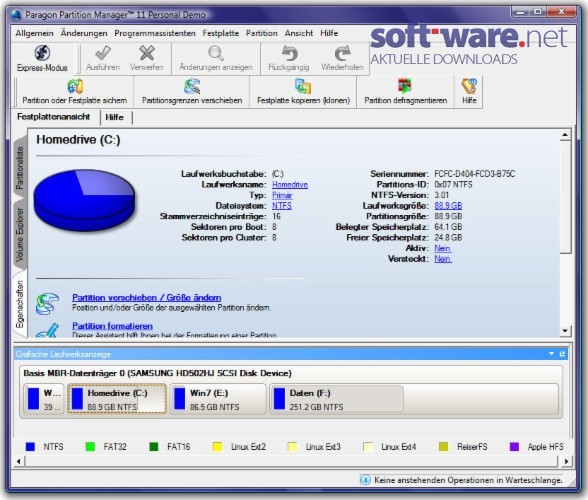
Task: Click the Ausführen checkmark icon
Action: point(102,53)
